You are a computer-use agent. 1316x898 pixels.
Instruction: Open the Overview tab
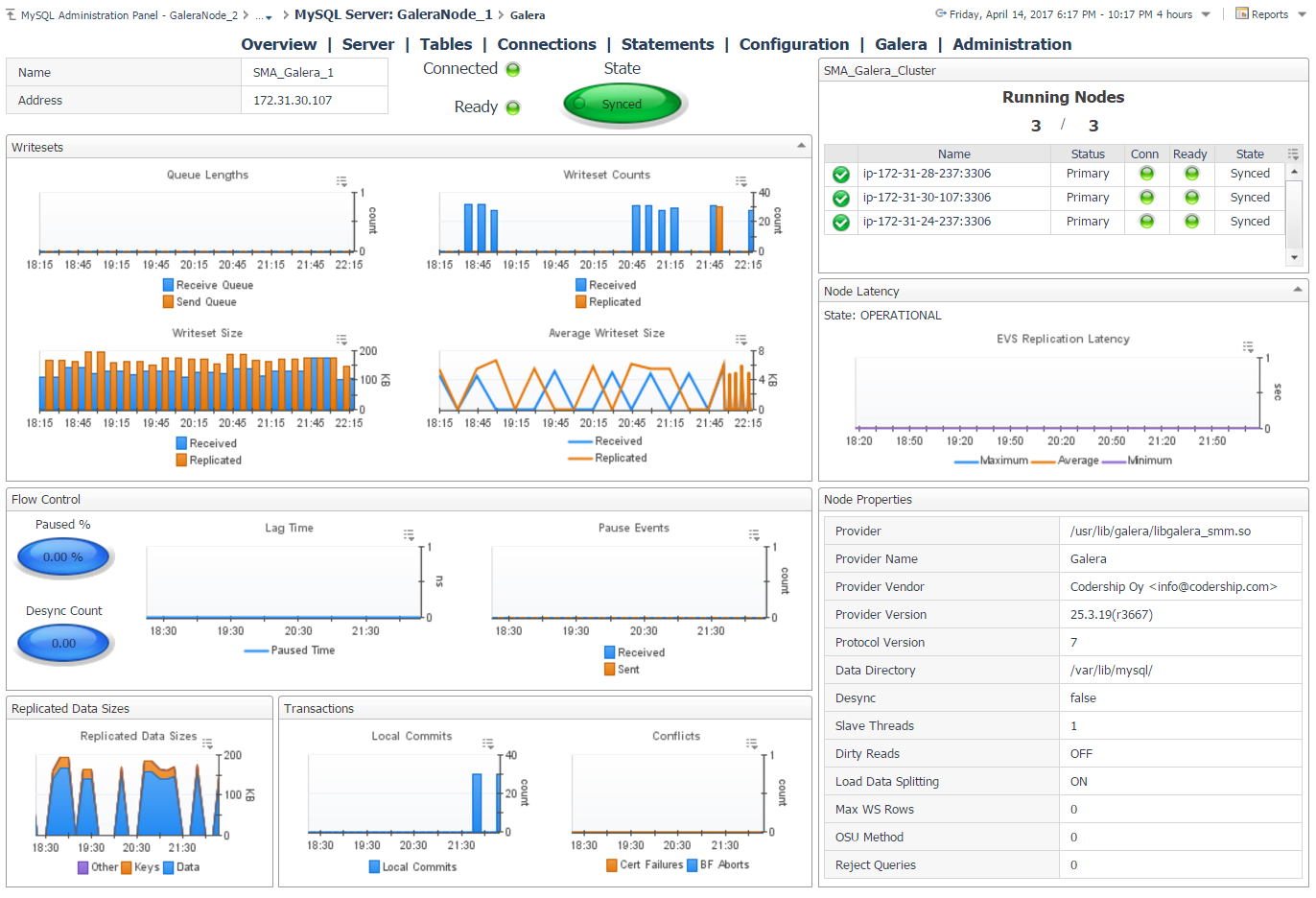[279, 44]
